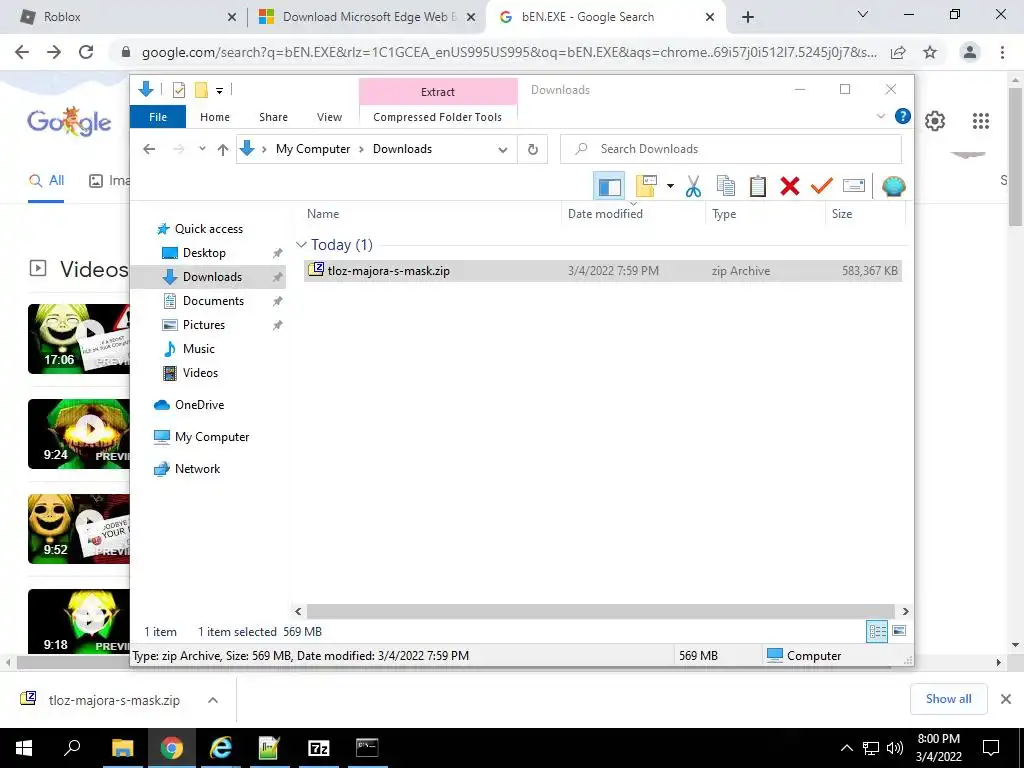This screenshot has height=768, width=1024.
Task: Open Documents in navigation pane
Action: [x=213, y=300]
